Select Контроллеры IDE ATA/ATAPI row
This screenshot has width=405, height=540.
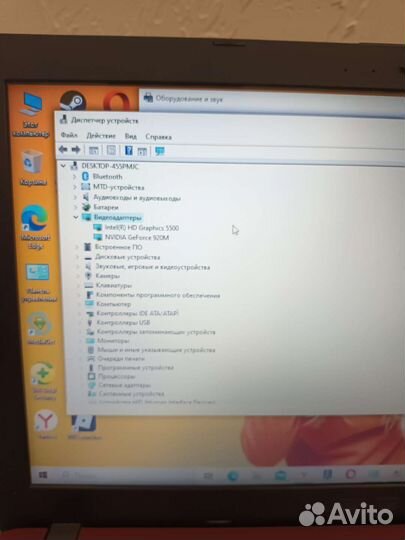137,313
